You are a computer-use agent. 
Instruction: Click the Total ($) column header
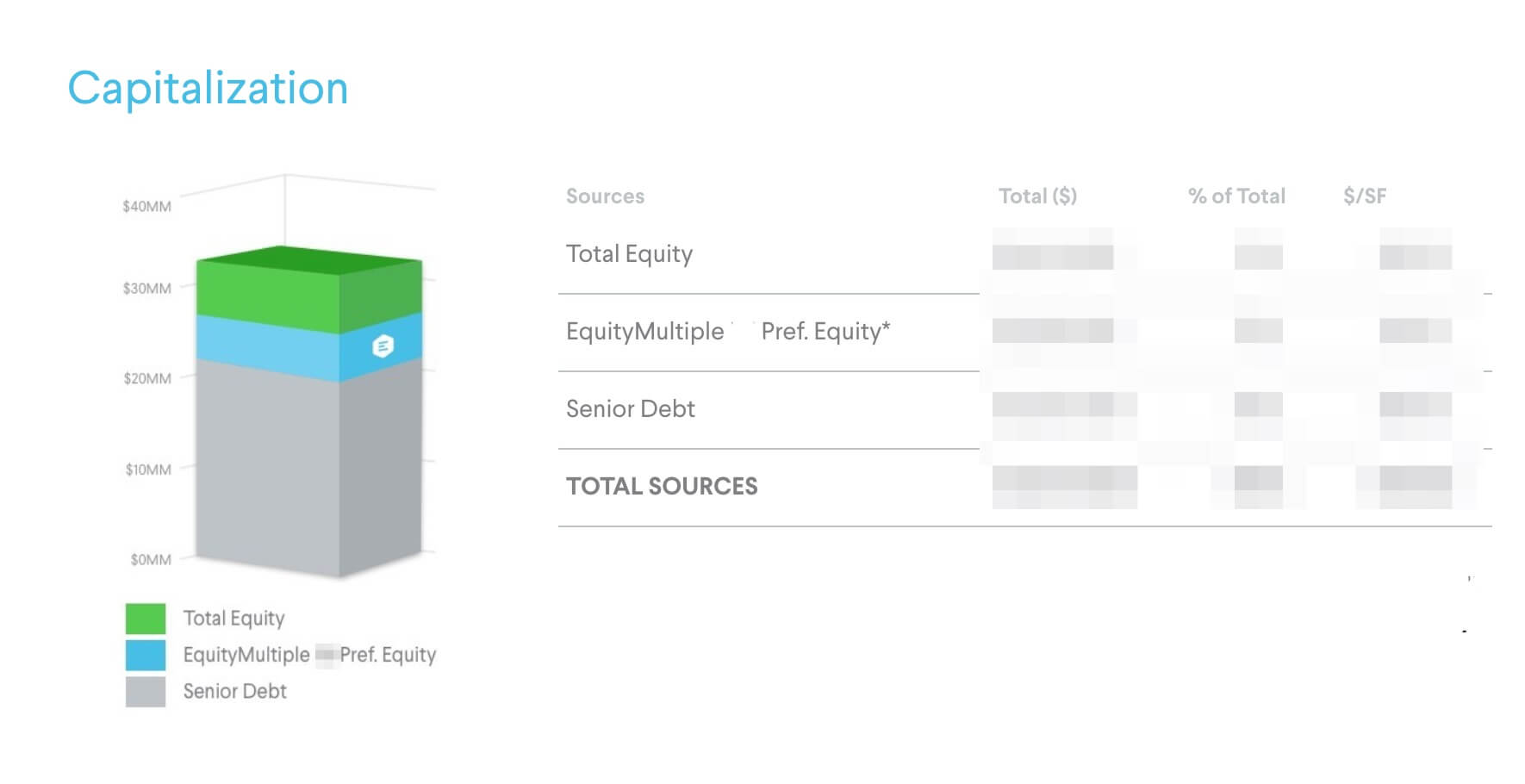click(x=1037, y=196)
